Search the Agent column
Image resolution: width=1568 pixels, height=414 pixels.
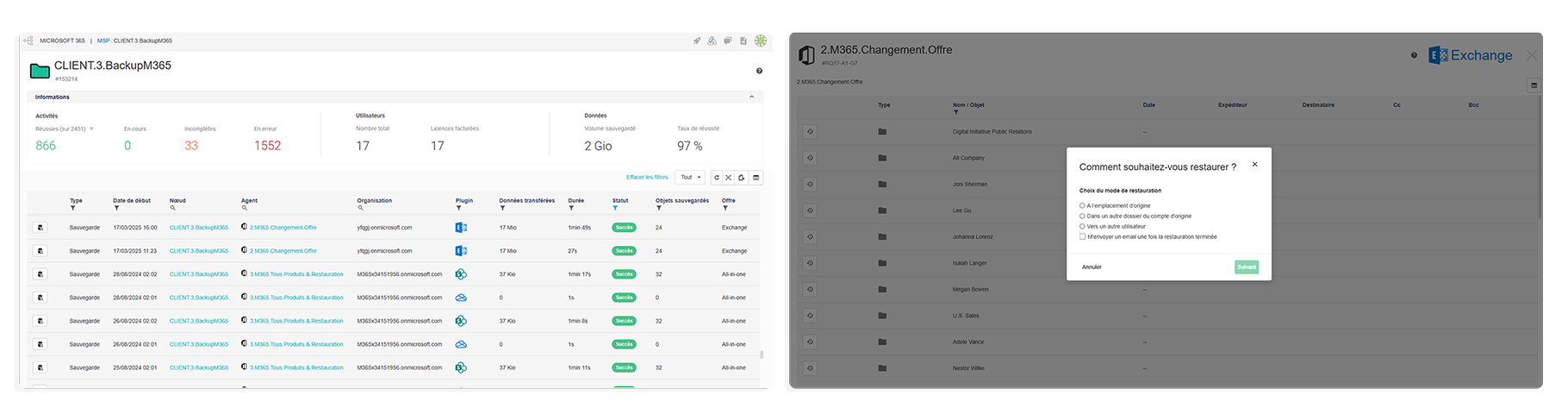click(244, 208)
